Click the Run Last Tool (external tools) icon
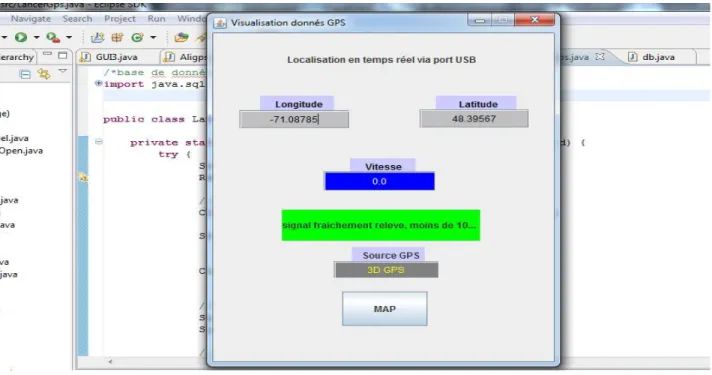712x375 pixels. pos(53,37)
